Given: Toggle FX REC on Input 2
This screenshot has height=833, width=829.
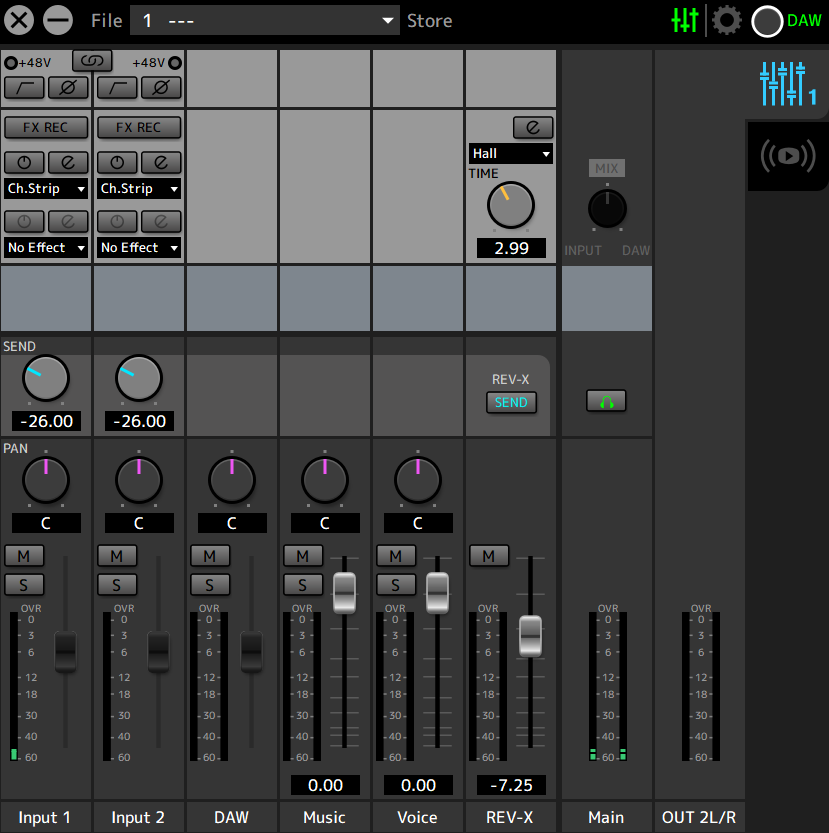Looking at the screenshot, I should 139,128.
